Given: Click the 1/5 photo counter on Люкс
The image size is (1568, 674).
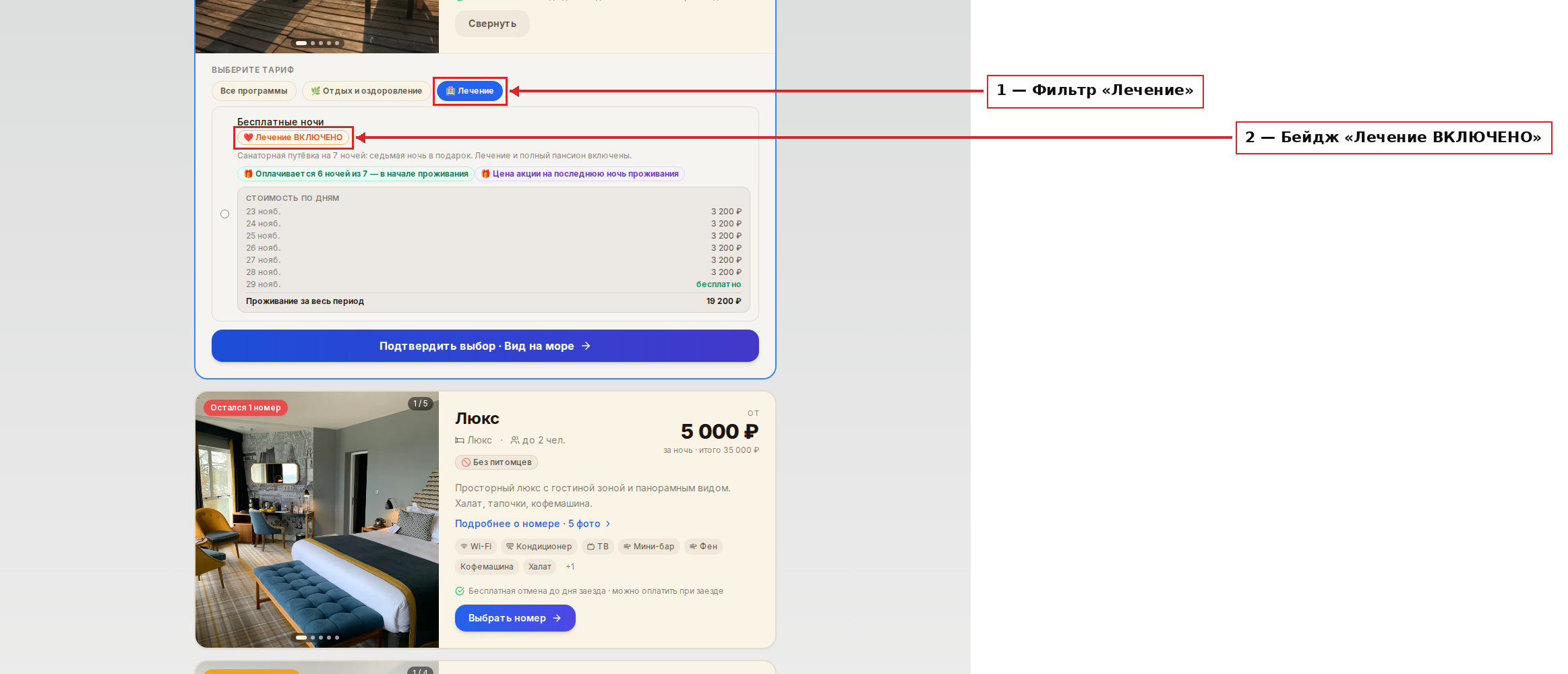Looking at the screenshot, I should point(420,404).
